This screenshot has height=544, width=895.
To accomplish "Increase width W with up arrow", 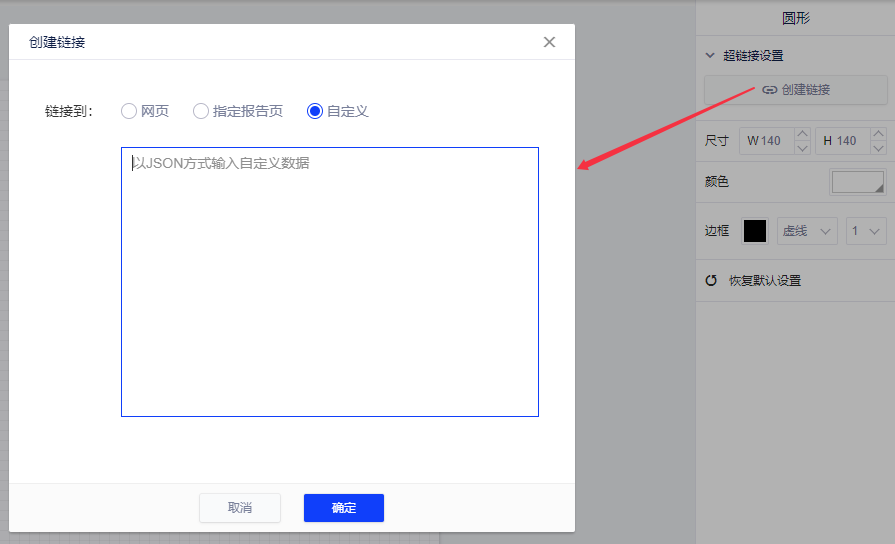I will pyautogui.click(x=801, y=134).
